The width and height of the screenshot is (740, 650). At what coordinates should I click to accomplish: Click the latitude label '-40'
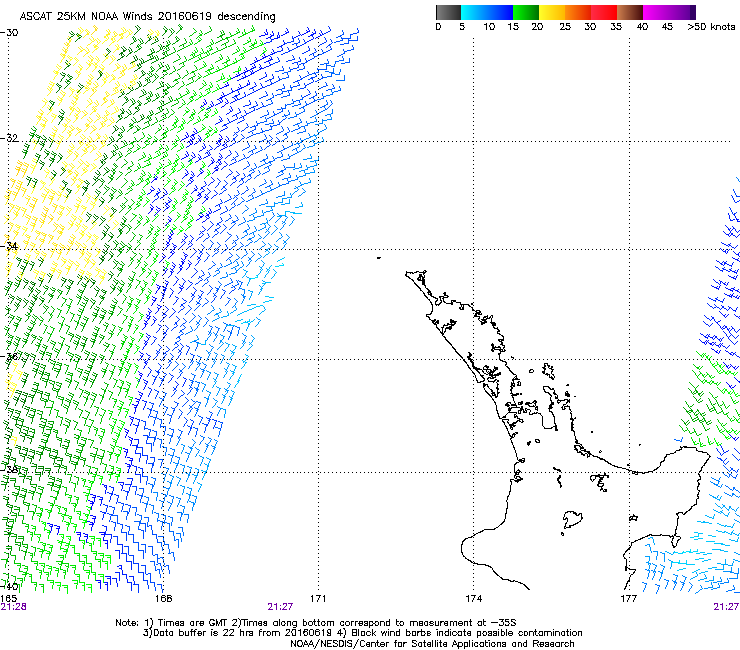coord(9,586)
